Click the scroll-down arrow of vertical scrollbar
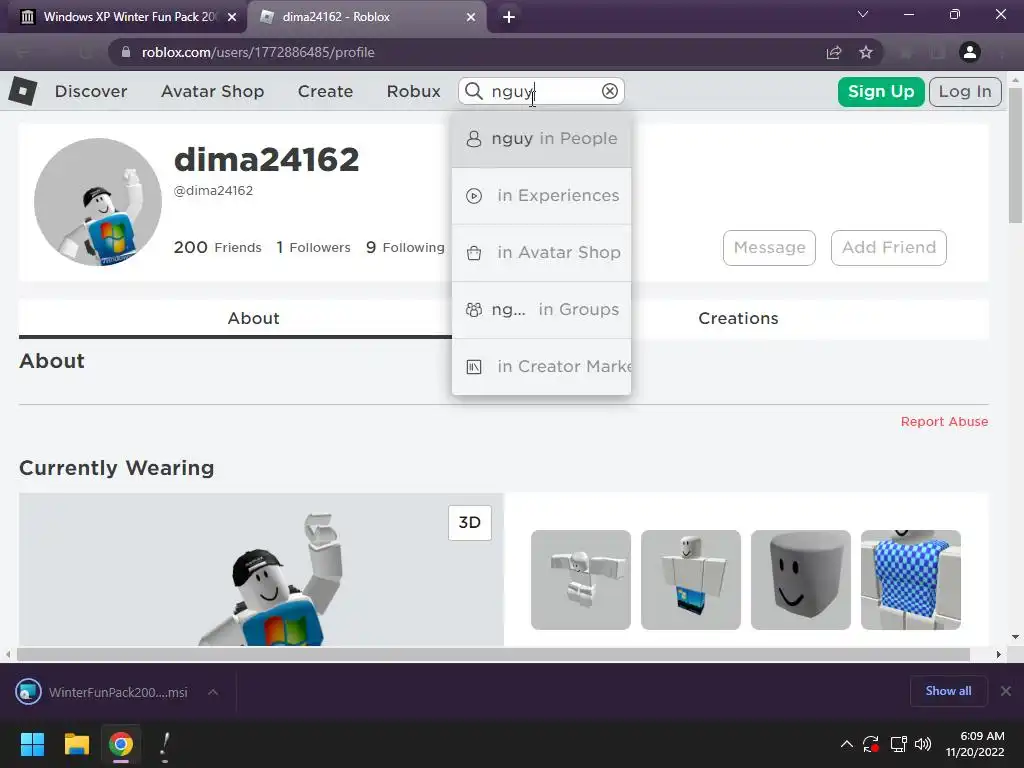 coord(1015,637)
